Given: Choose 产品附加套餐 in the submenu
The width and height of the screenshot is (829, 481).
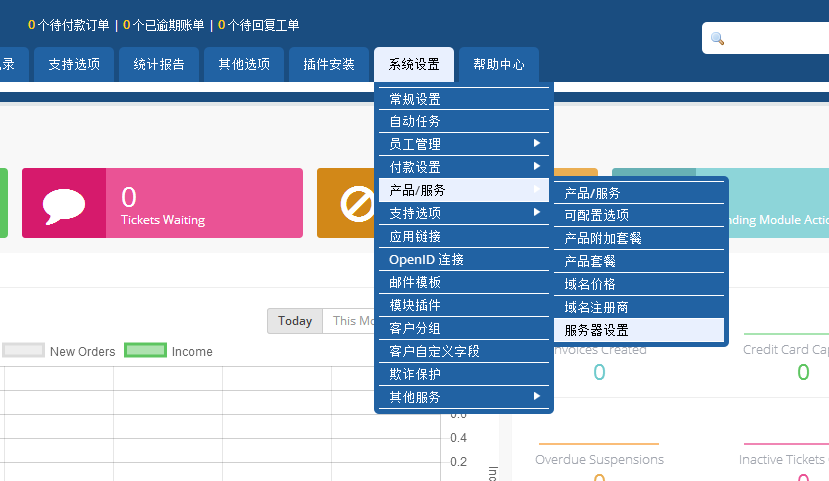Looking at the screenshot, I should (639, 238).
